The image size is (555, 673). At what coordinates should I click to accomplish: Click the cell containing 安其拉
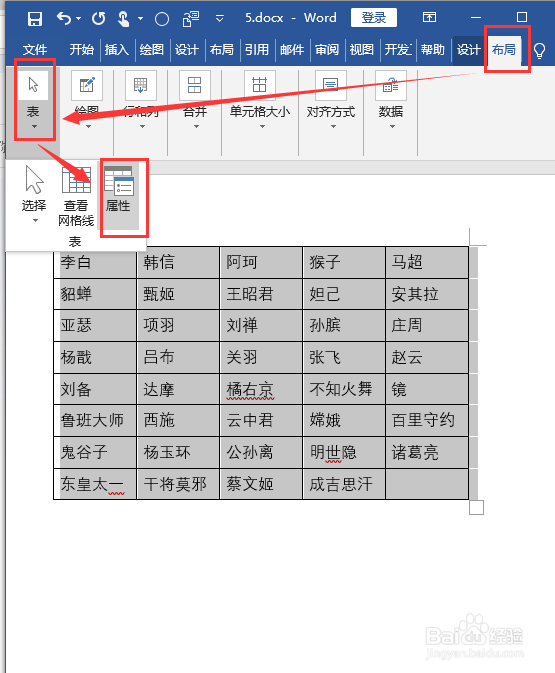tap(427, 294)
